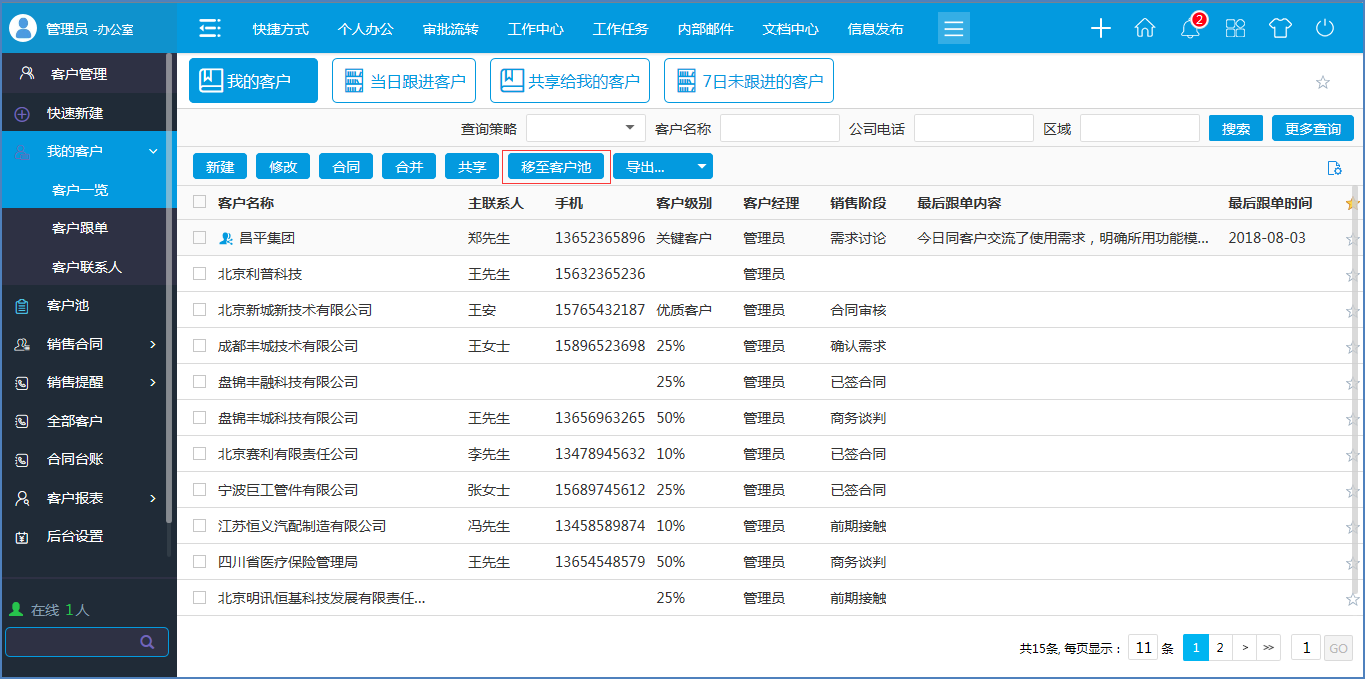Viewport: 1366px width, 680px height.
Task: Click the 移至客户池 button
Action: pyautogui.click(x=556, y=167)
